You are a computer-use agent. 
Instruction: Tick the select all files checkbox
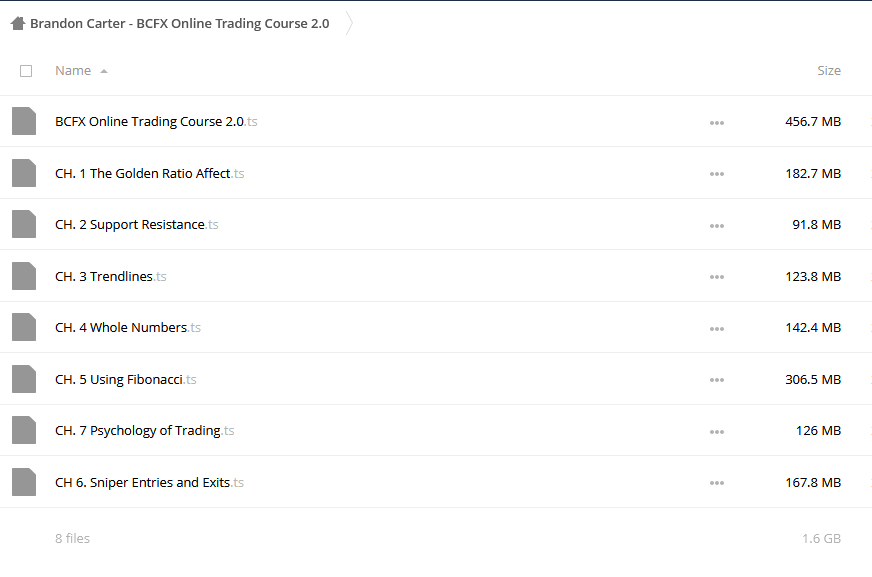click(26, 71)
